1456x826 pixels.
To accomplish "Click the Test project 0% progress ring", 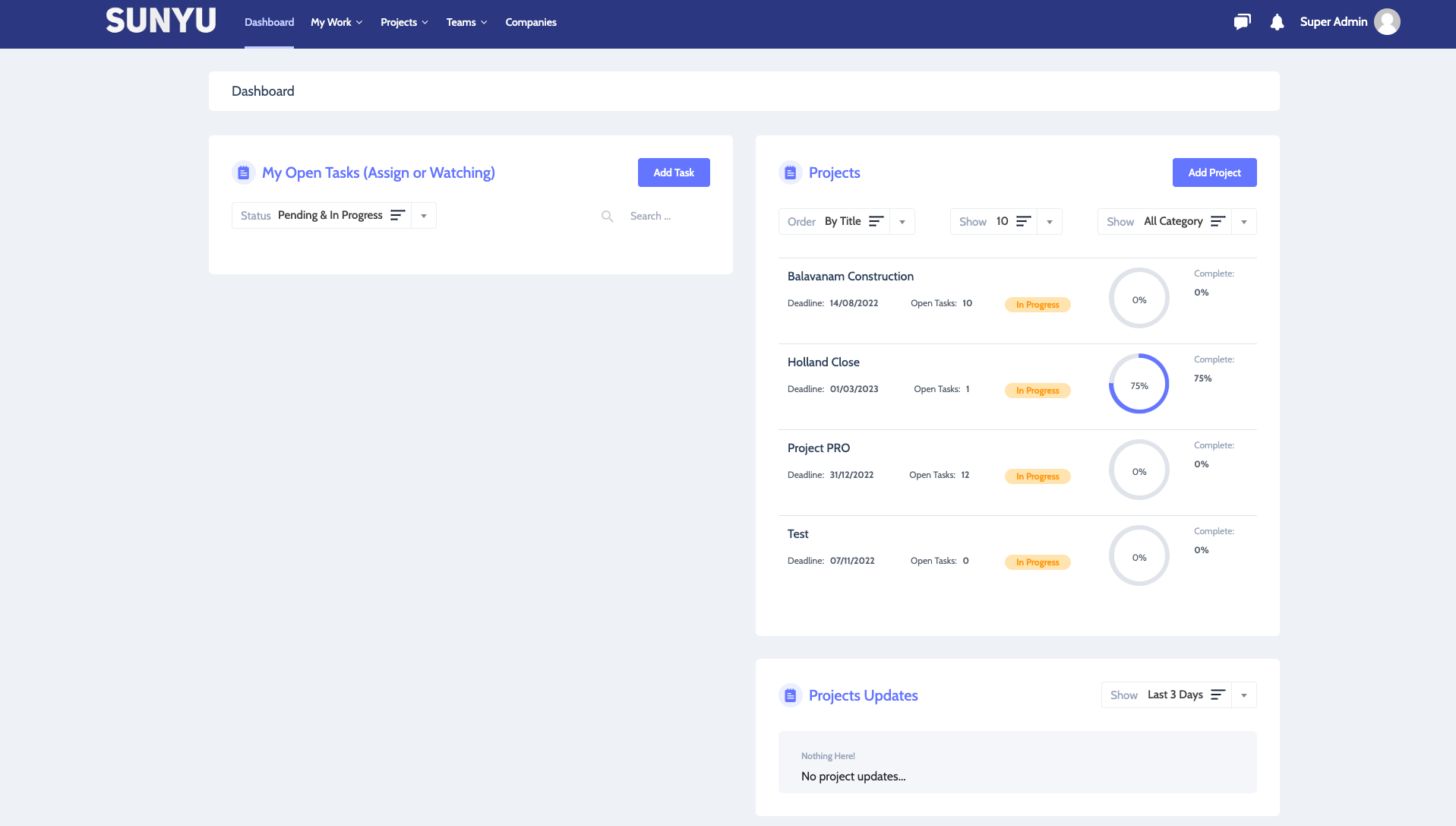I will pos(1139,555).
